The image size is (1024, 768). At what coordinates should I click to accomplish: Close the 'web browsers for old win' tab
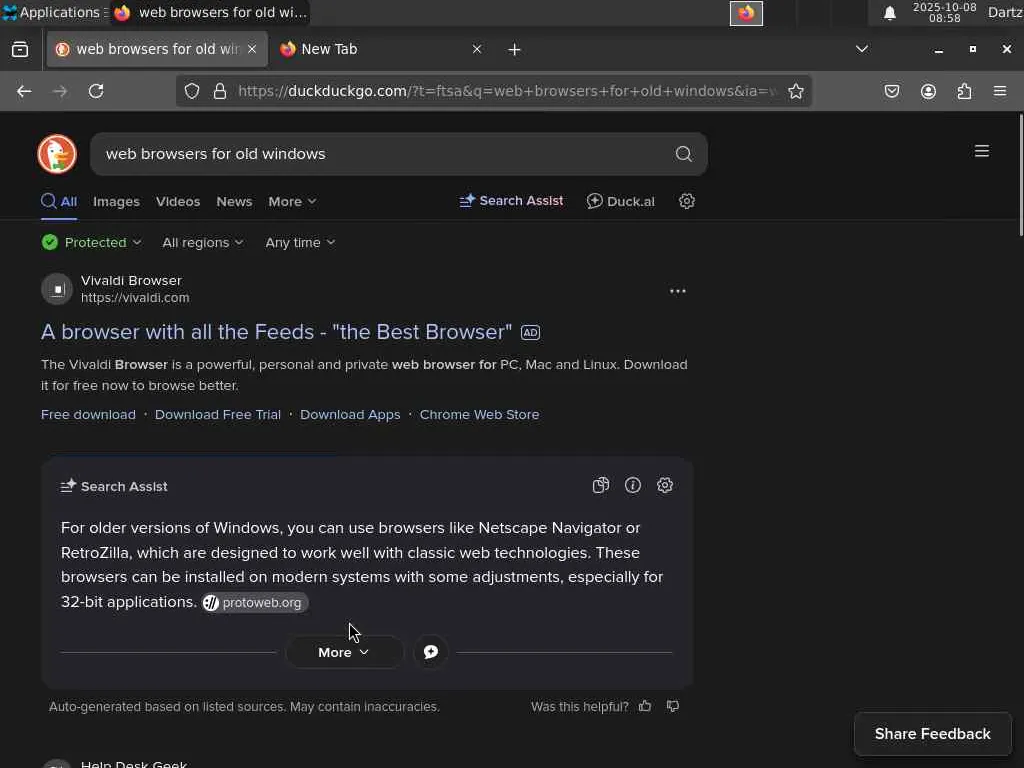252,49
